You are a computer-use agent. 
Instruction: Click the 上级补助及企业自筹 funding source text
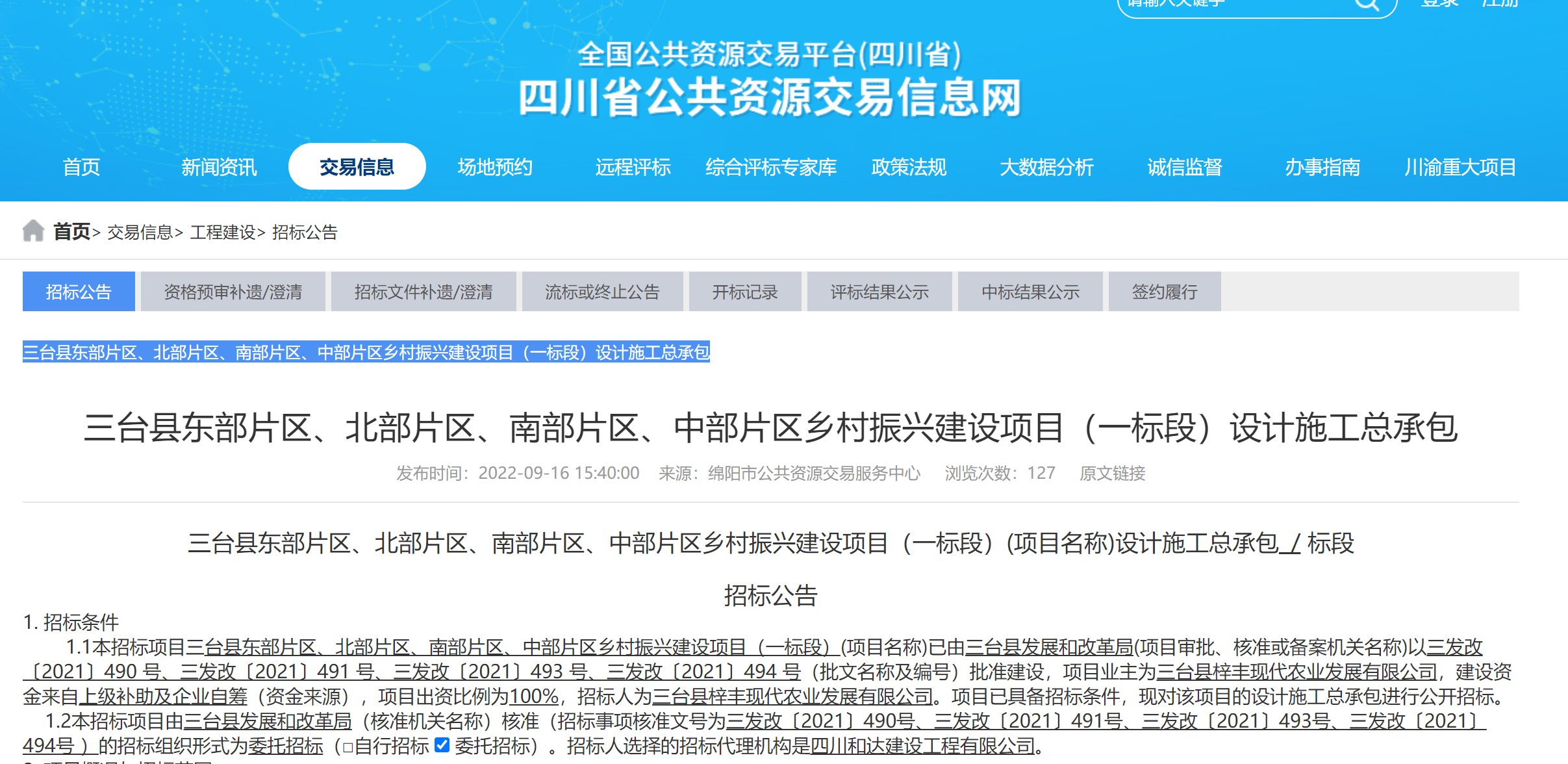pyautogui.click(x=163, y=696)
